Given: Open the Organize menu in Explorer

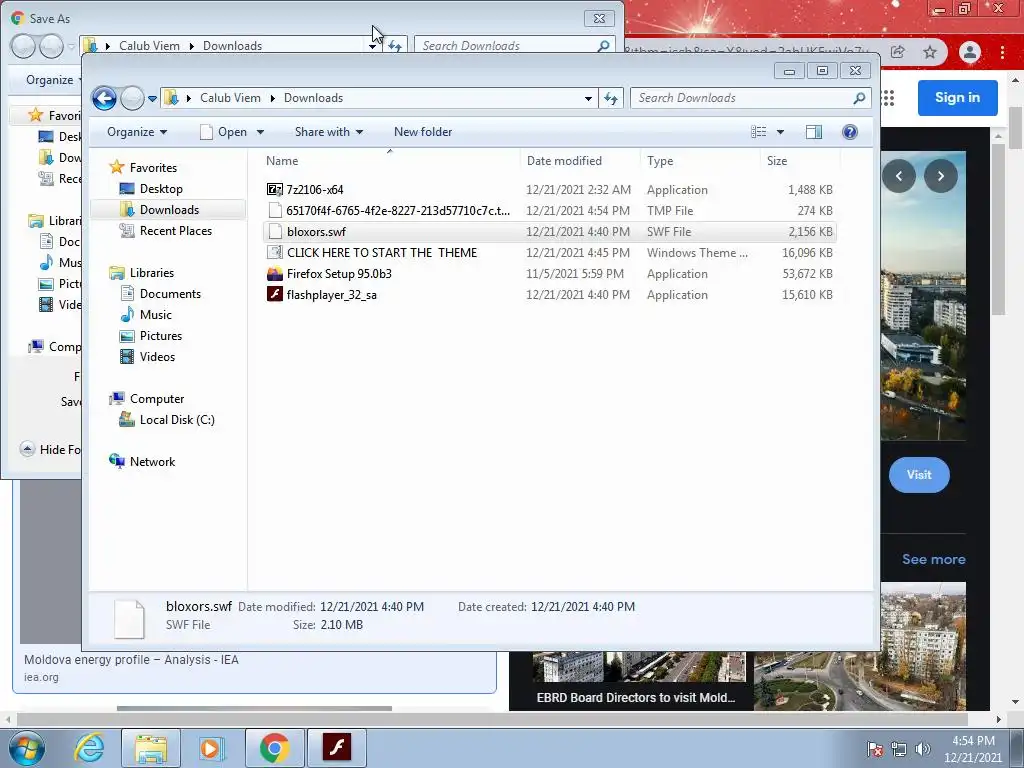Looking at the screenshot, I should tap(136, 132).
